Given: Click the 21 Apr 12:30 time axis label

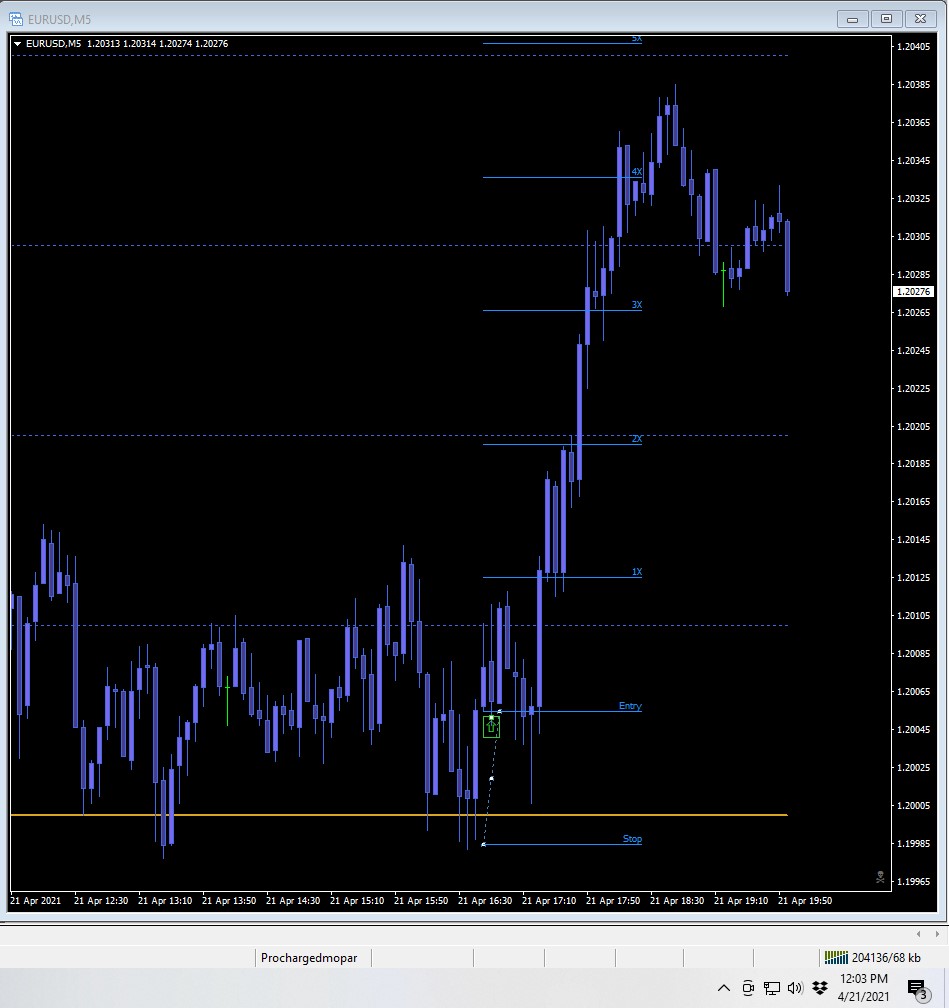Looking at the screenshot, I should click(101, 901).
